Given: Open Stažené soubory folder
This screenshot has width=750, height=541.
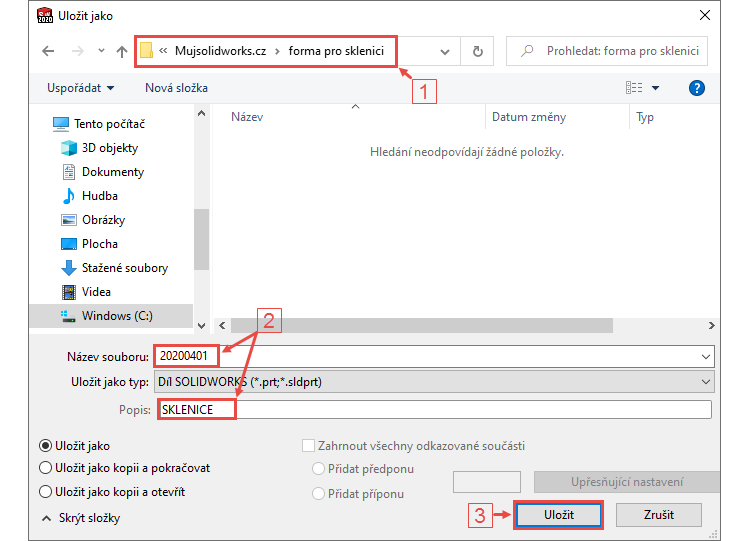Looking at the screenshot, I should point(125,267).
